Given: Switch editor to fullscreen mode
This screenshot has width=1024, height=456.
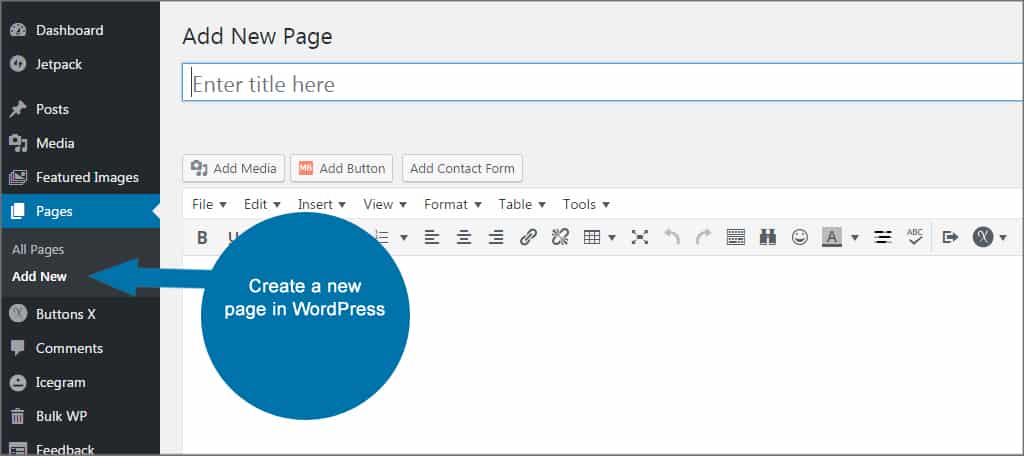Looking at the screenshot, I should 639,237.
